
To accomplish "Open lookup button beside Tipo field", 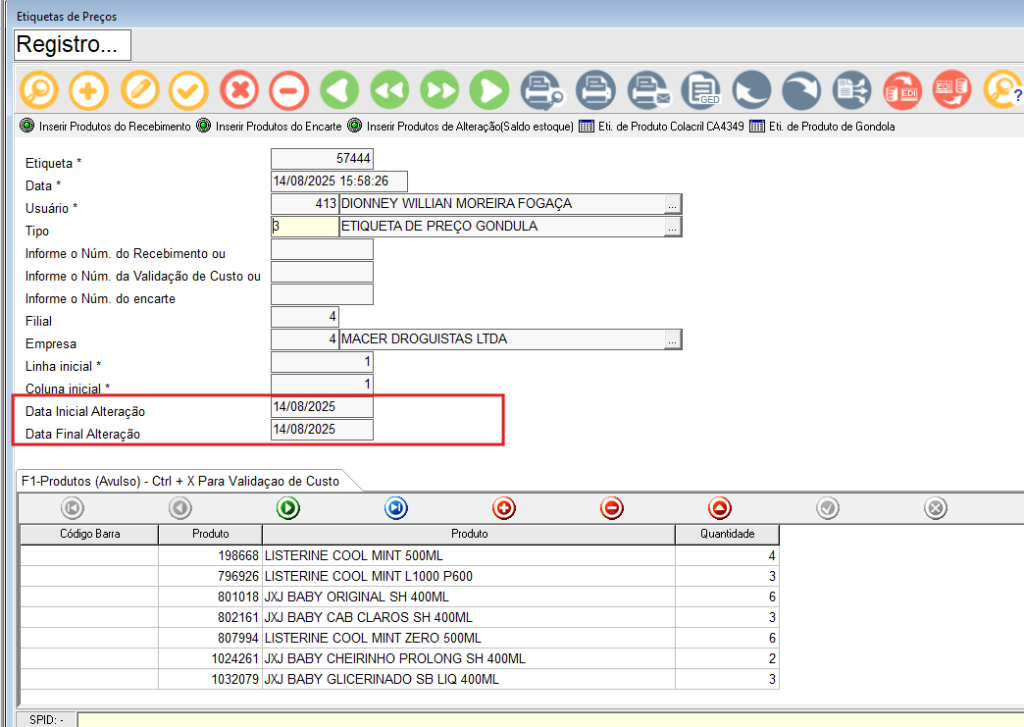I will click(x=673, y=227).
